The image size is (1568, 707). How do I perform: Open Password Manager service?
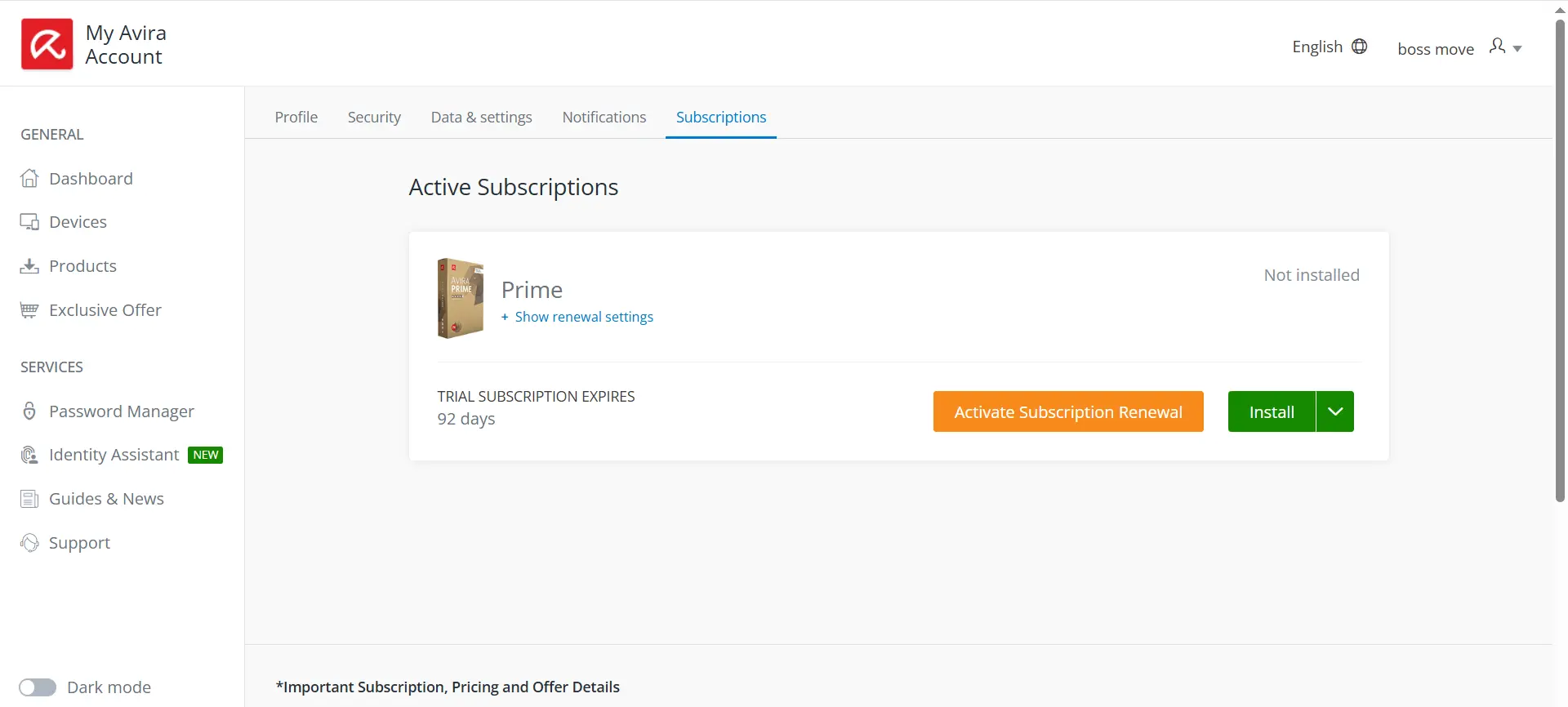click(122, 411)
